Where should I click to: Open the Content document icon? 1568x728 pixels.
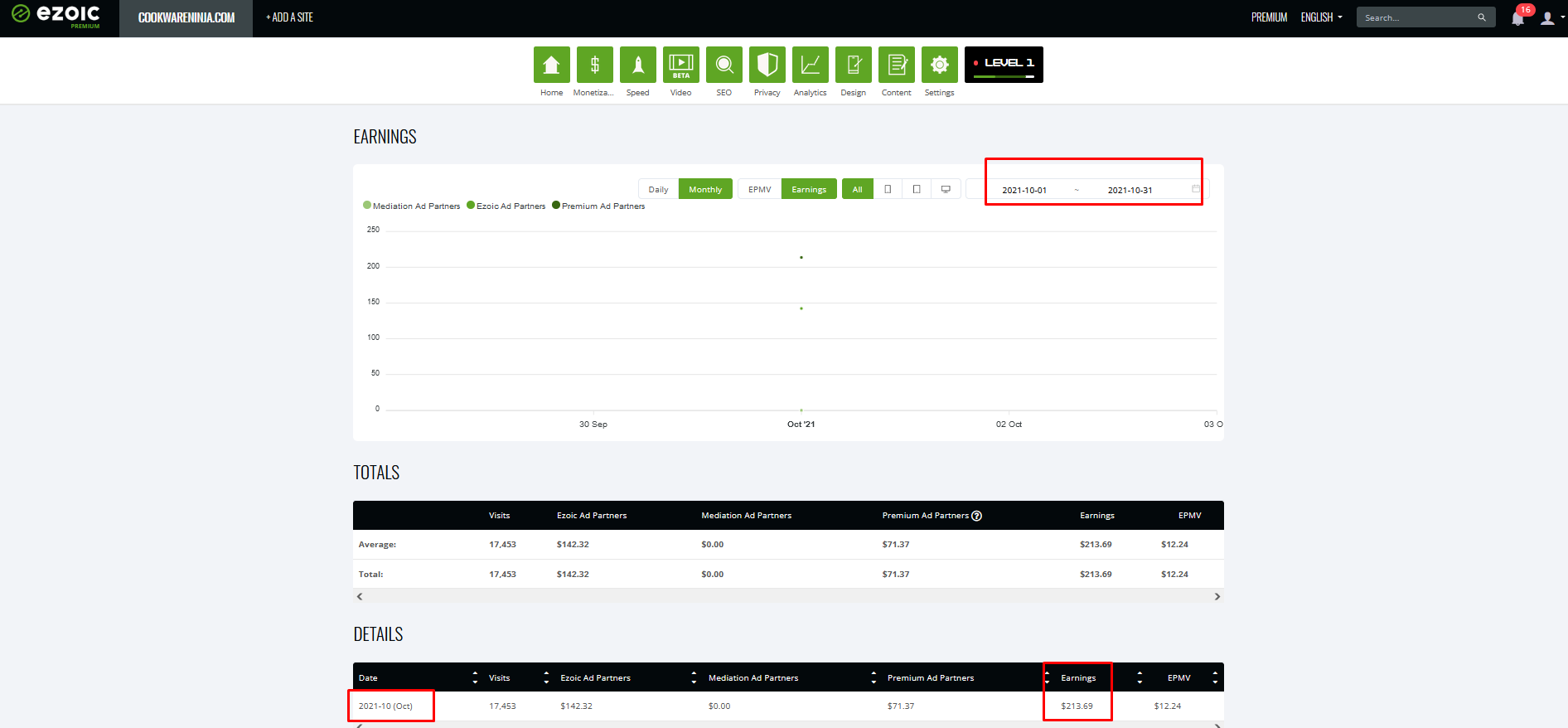point(896,65)
